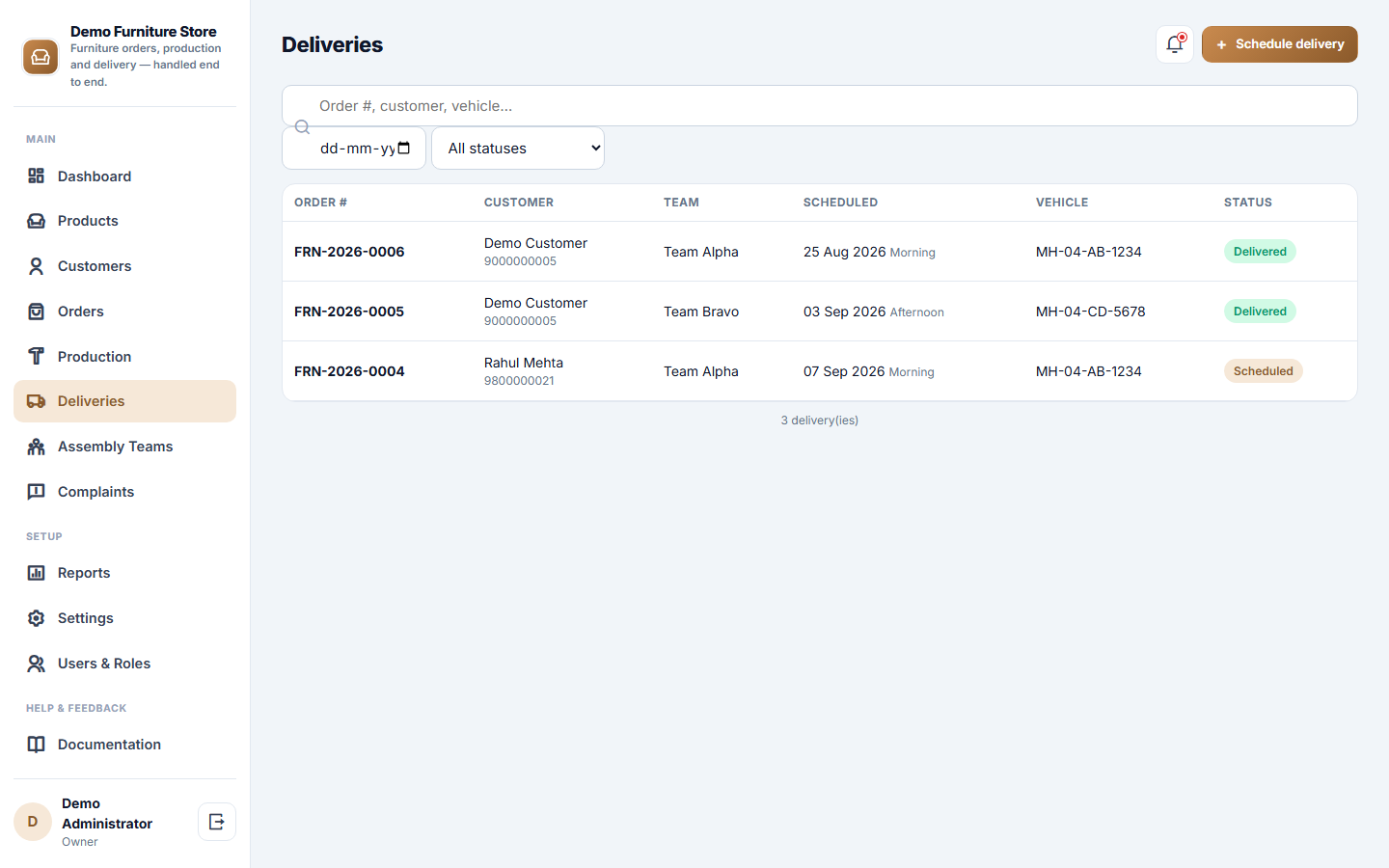This screenshot has width=1389, height=868.
Task: Click the Assembly Teams group icon
Action: coord(37,447)
